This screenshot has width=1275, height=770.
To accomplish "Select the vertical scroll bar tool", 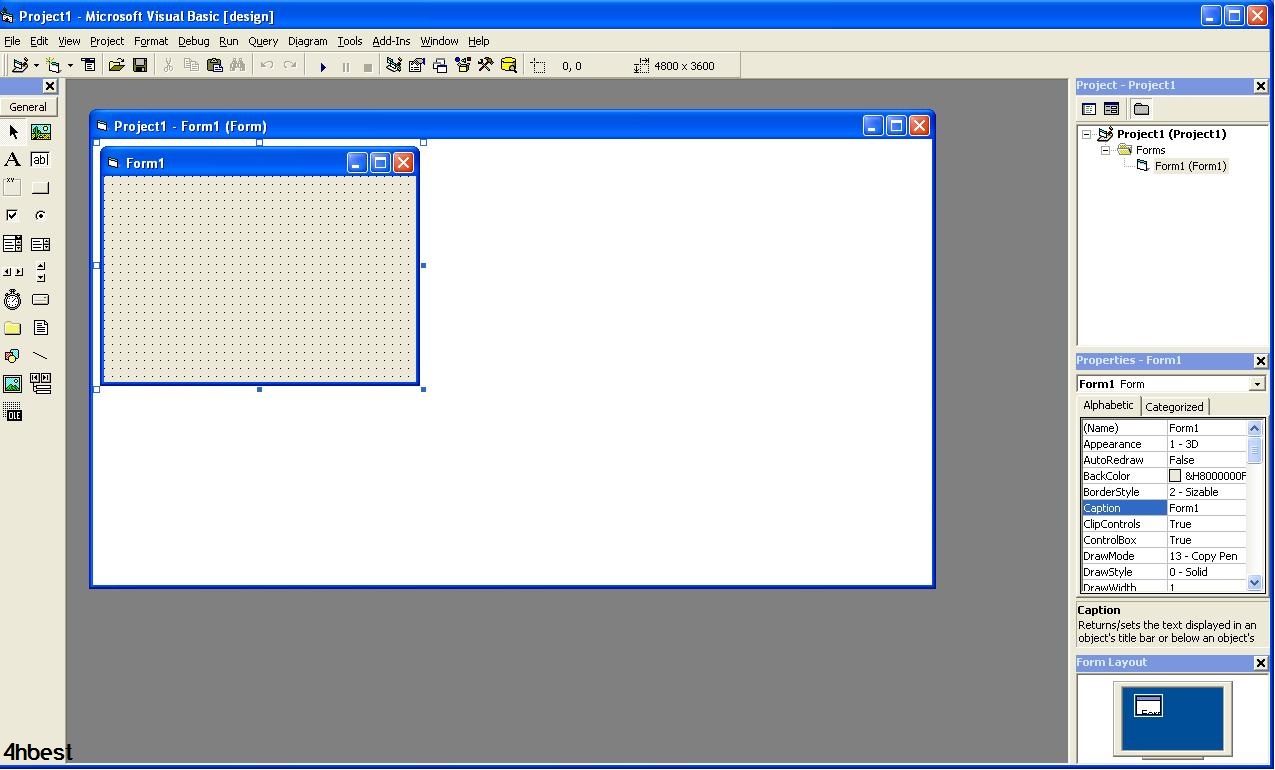I will pyautogui.click(x=41, y=272).
